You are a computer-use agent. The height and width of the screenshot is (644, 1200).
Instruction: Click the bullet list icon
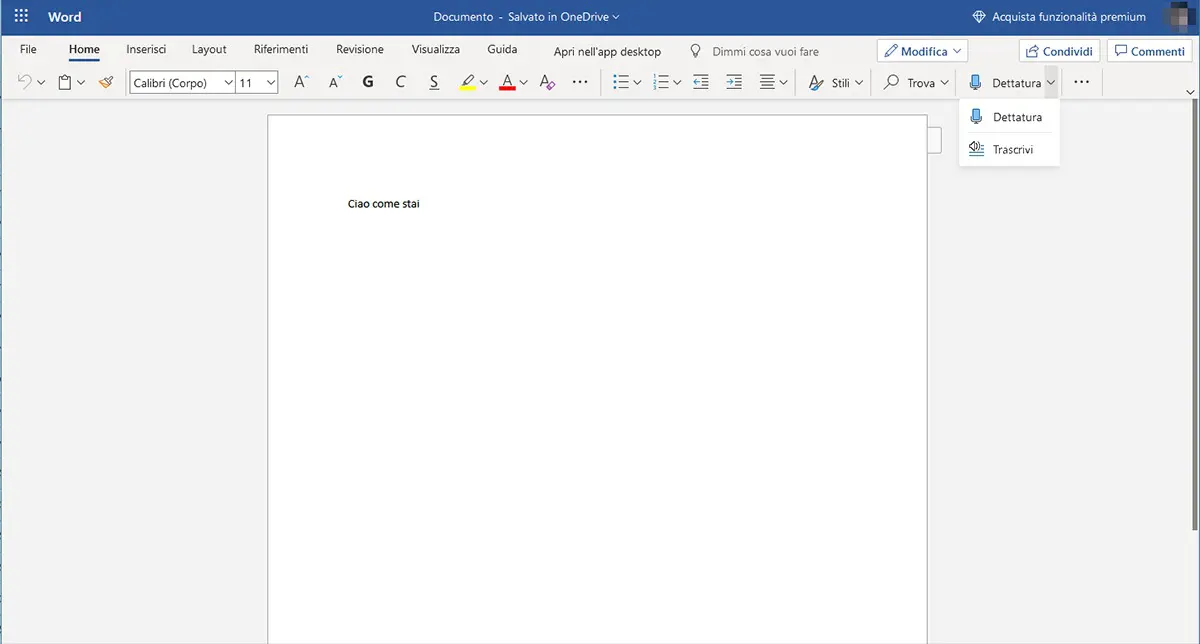coord(620,83)
